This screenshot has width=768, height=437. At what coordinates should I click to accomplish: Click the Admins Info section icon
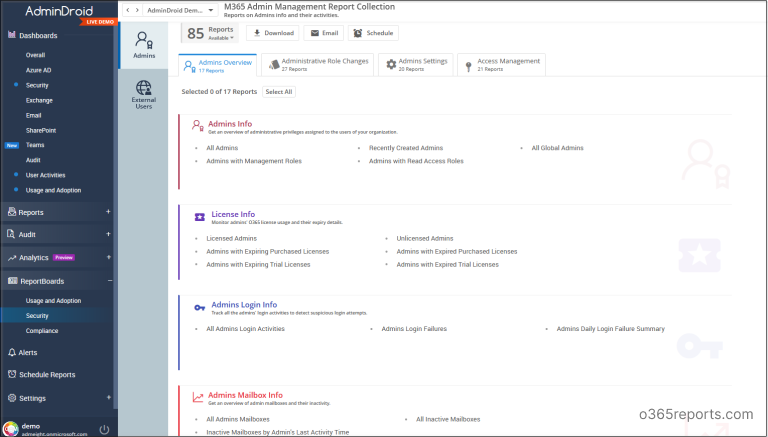[x=197, y=125]
